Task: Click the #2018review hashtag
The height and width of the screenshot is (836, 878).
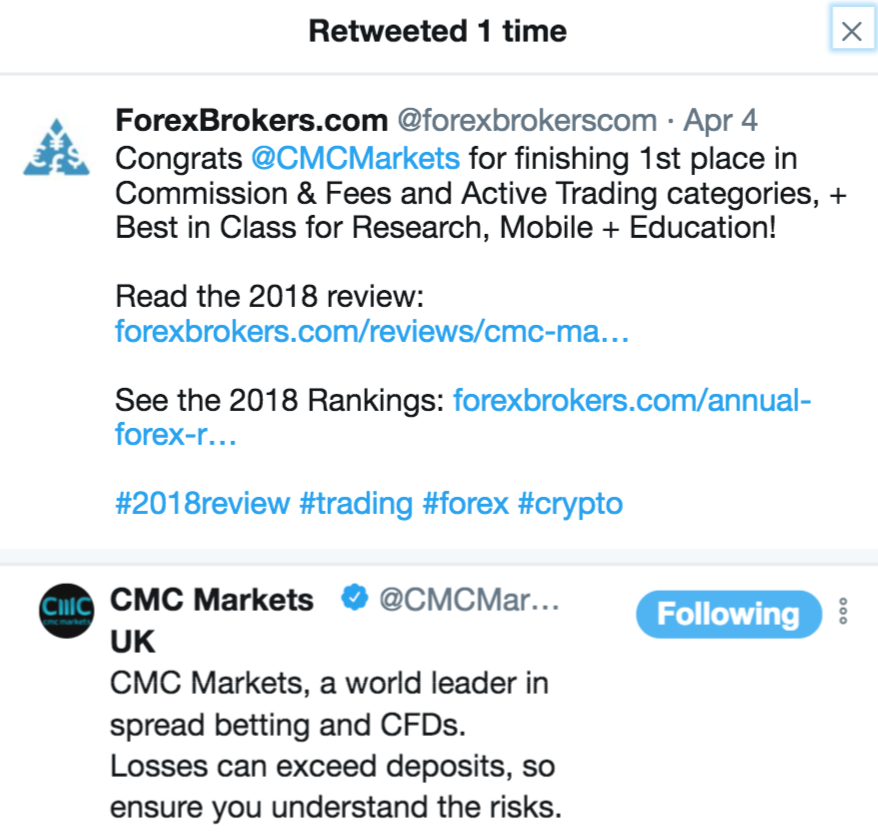Action: pyautogui.click(x=202, y=502)
